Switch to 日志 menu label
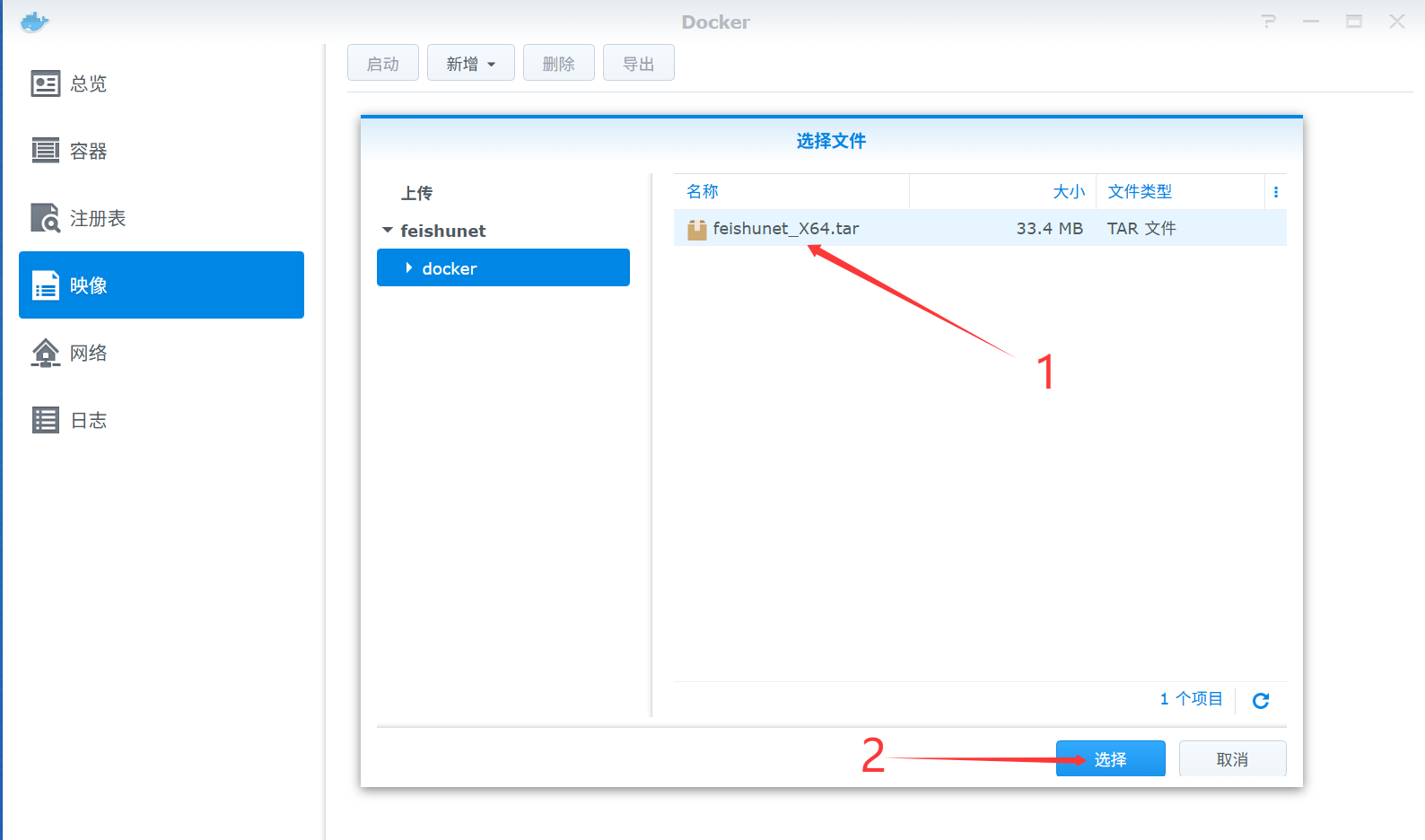The image size is (1425, 840). (x=89, y=420)
